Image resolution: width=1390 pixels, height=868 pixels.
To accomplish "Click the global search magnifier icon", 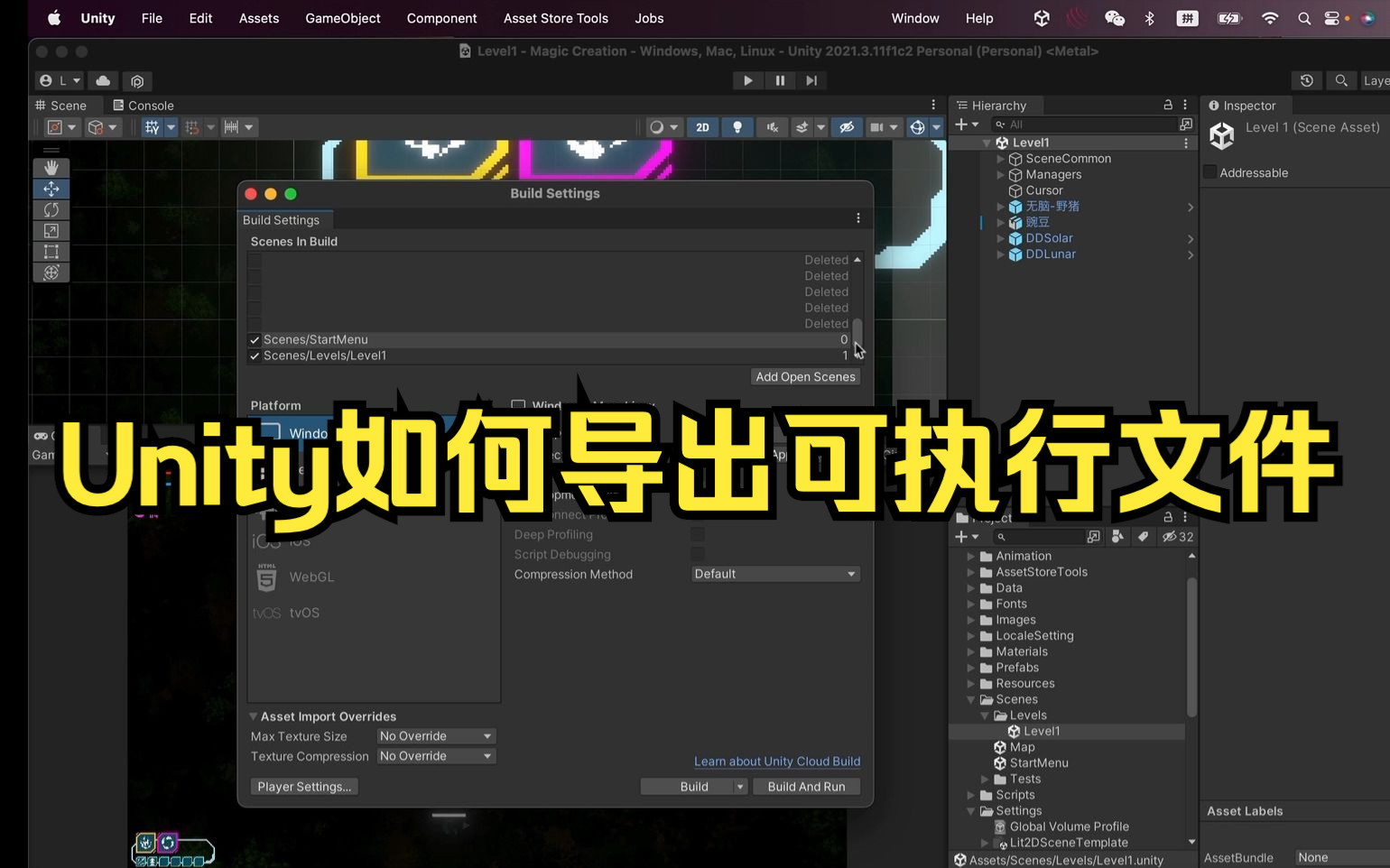I will [1341, 81].
